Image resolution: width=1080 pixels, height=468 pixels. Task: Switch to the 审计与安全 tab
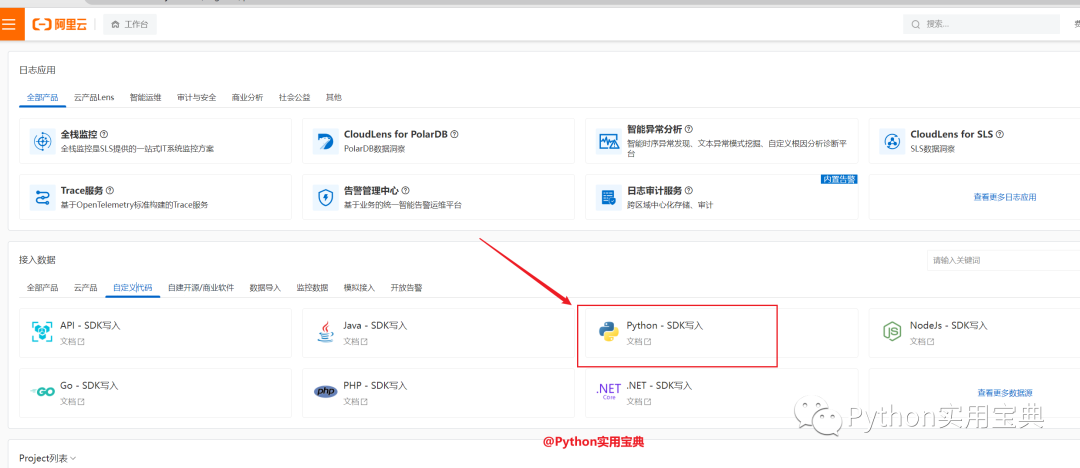click(x=196, y=97)
